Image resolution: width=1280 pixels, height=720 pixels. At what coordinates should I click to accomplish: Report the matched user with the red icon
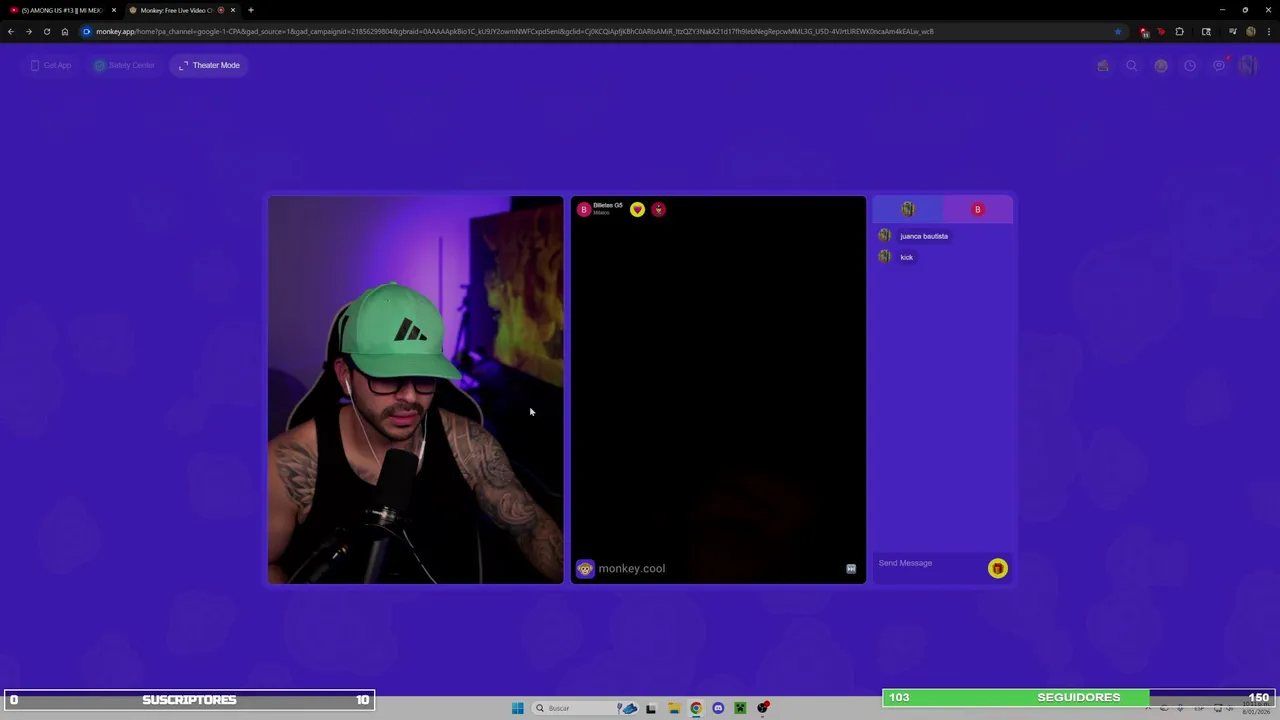coord(658,209)
